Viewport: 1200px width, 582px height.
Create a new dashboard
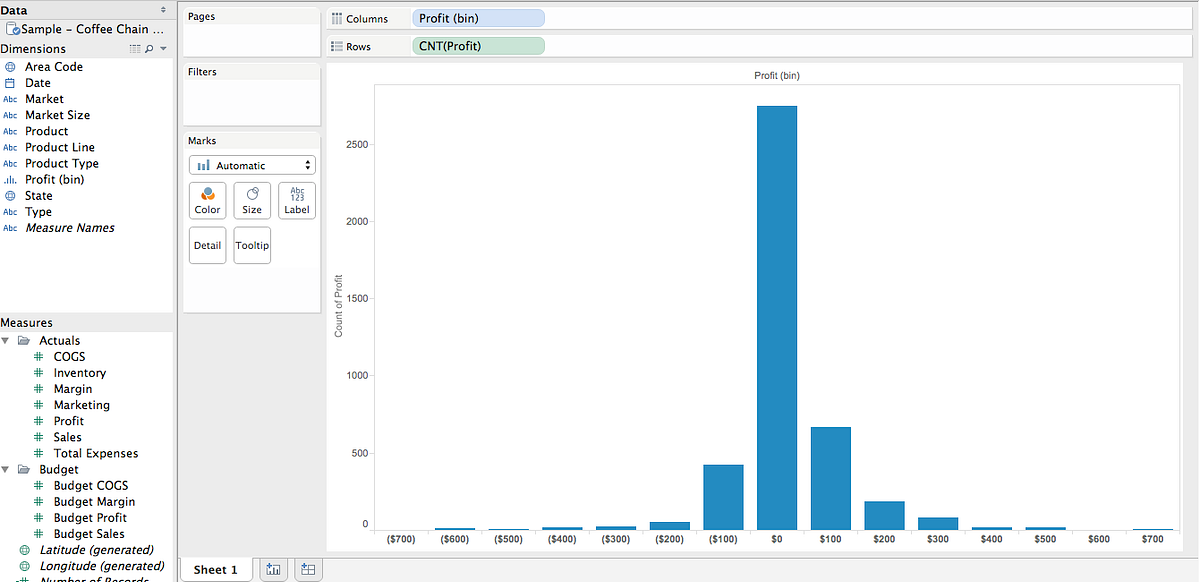click(307, 568)
